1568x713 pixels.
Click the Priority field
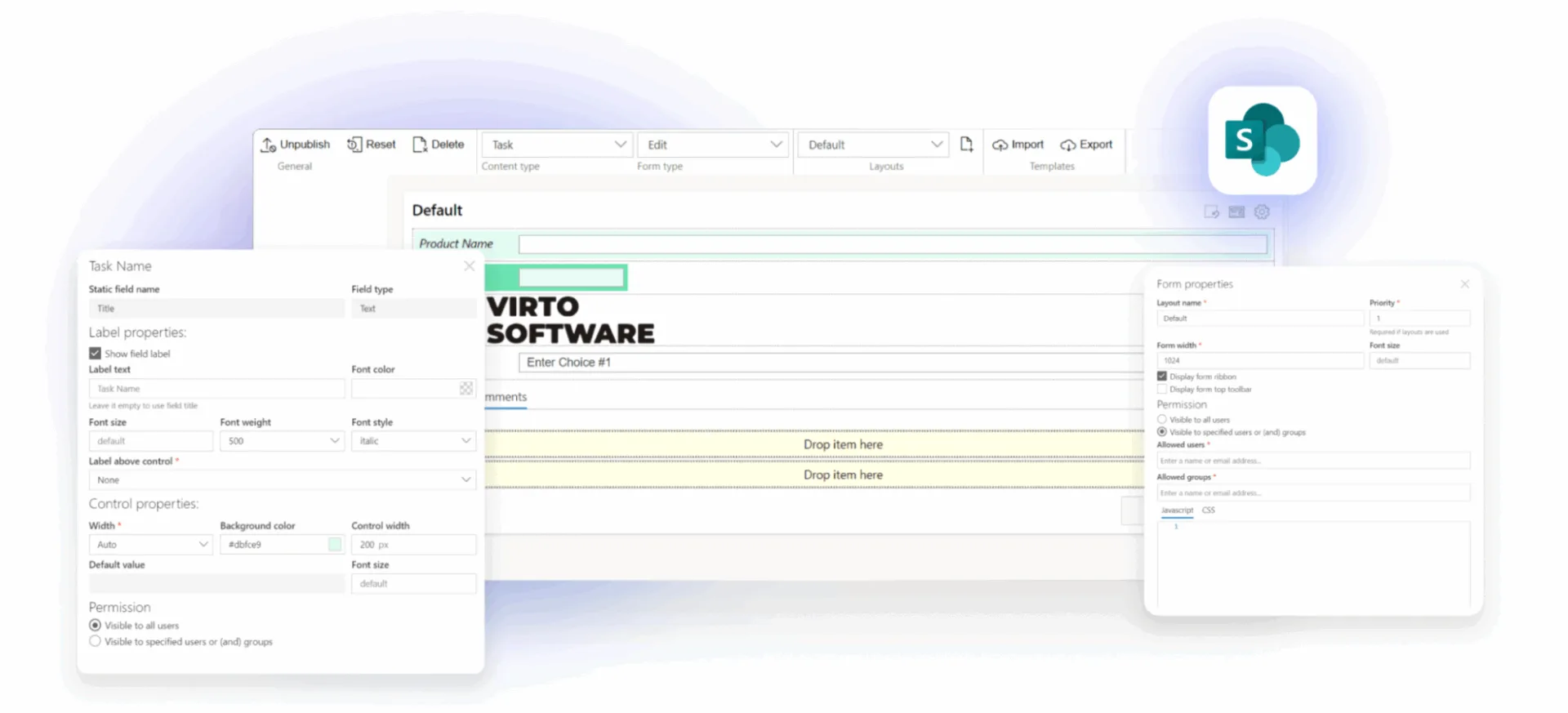[1419, 319]
